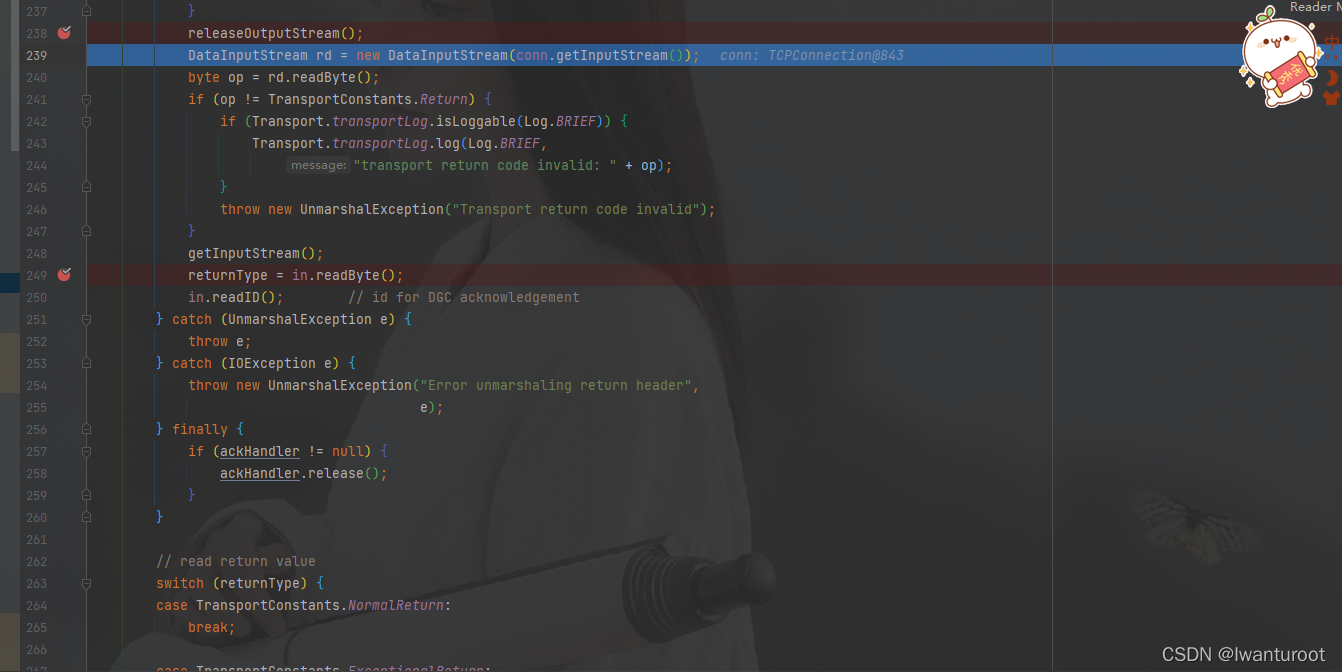Click line number 262 in the gutter

tap(36, 561)
